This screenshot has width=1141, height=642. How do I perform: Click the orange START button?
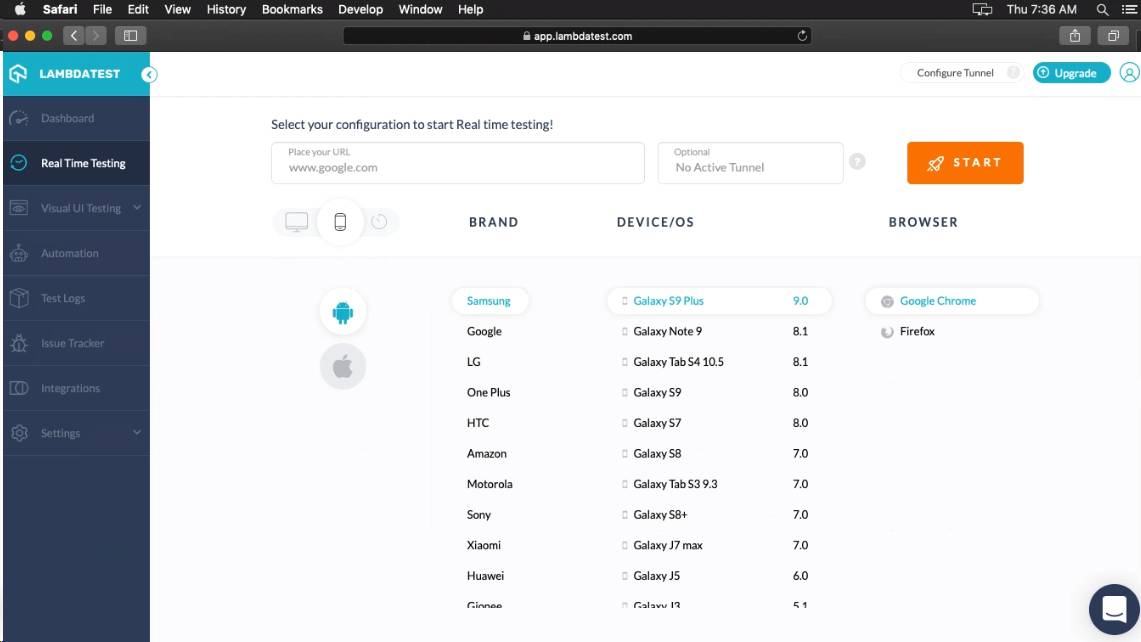[x=965, y=162]
